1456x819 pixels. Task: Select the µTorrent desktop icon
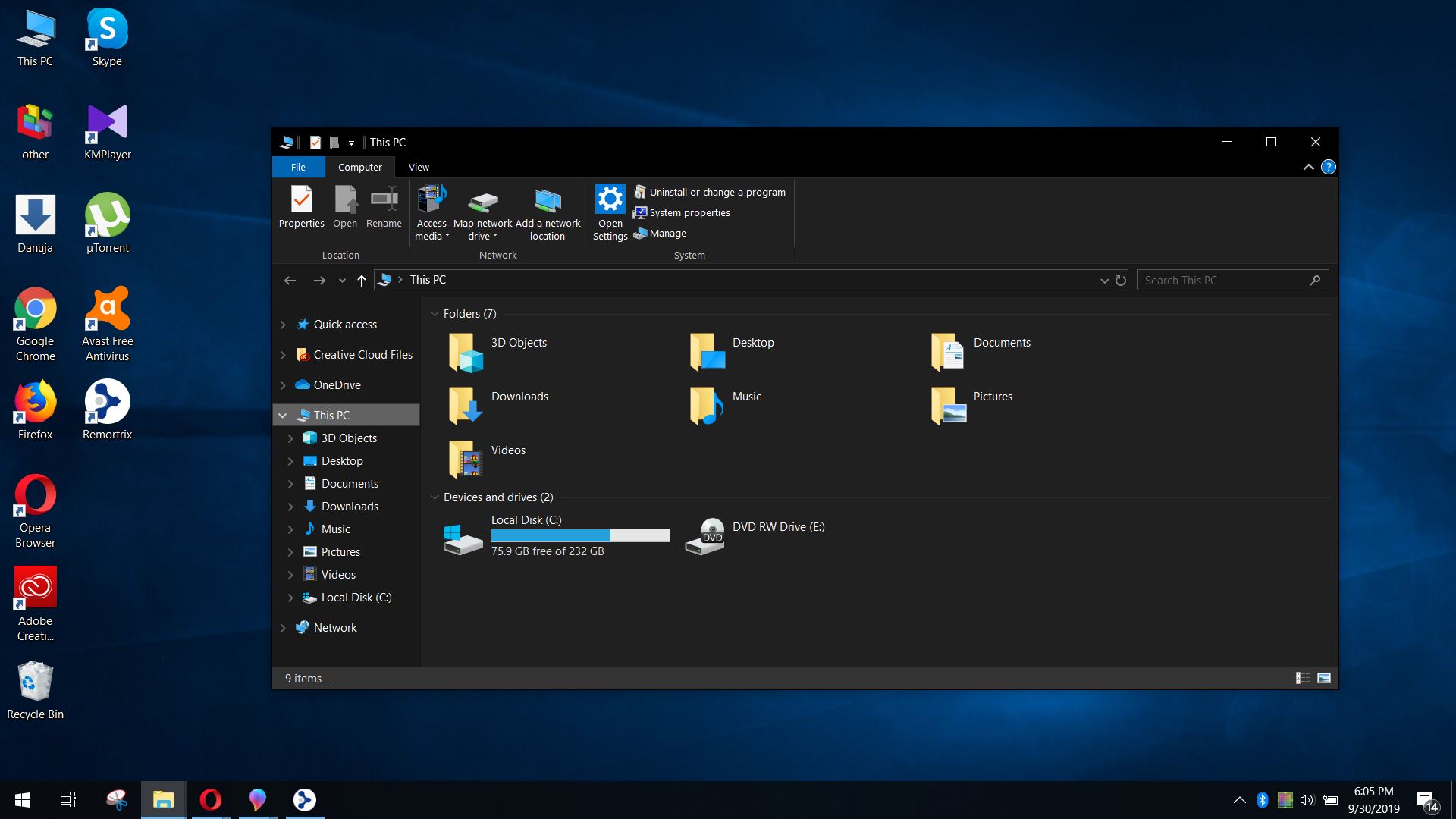tap(107, 224)
